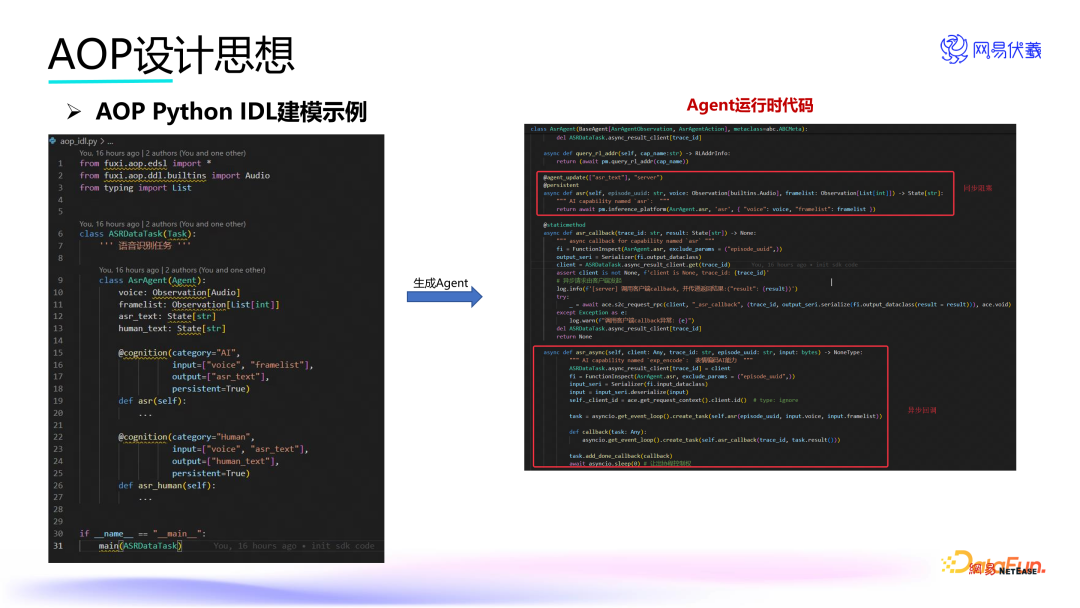The height and width of the screenshot is (608, 1080).
Task: Click 'voice: Observation[Audio]' line
Action: click(x=179, y=293)
